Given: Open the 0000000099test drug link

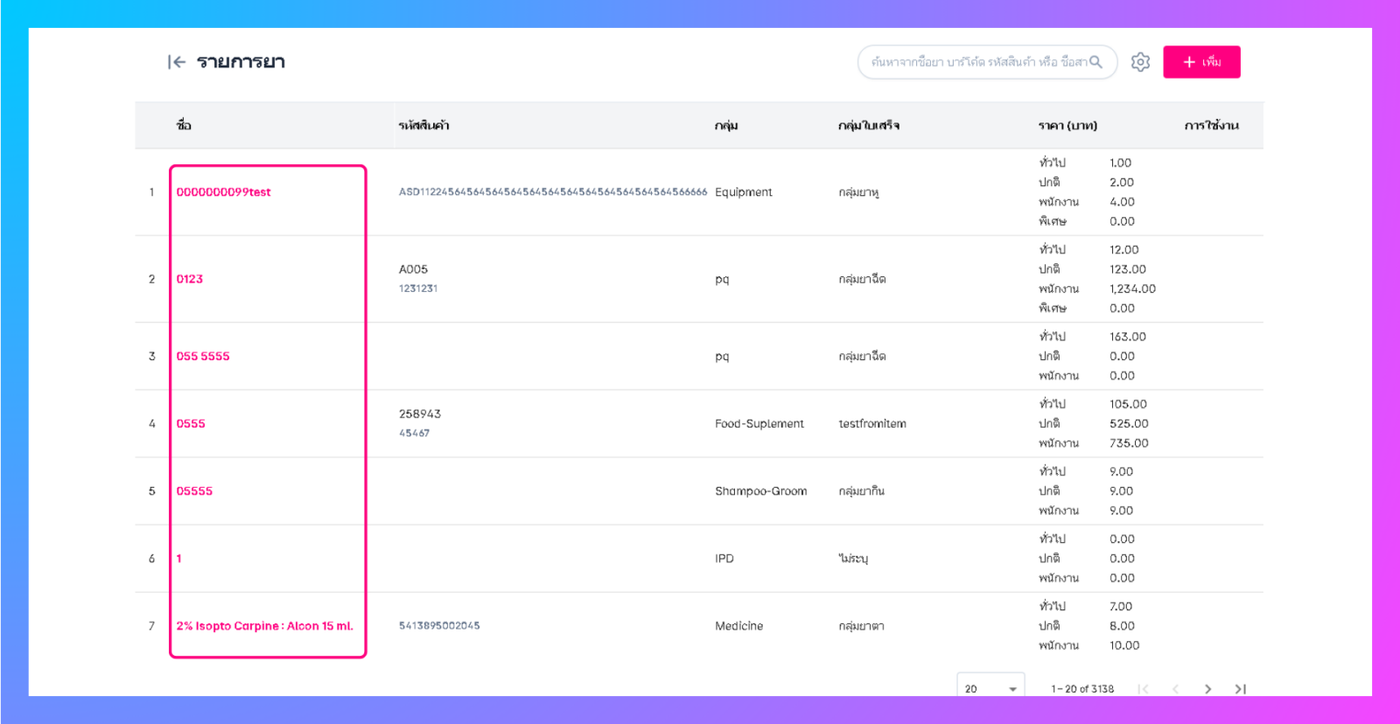Looking at the screenshot, I should pos(223,192).
